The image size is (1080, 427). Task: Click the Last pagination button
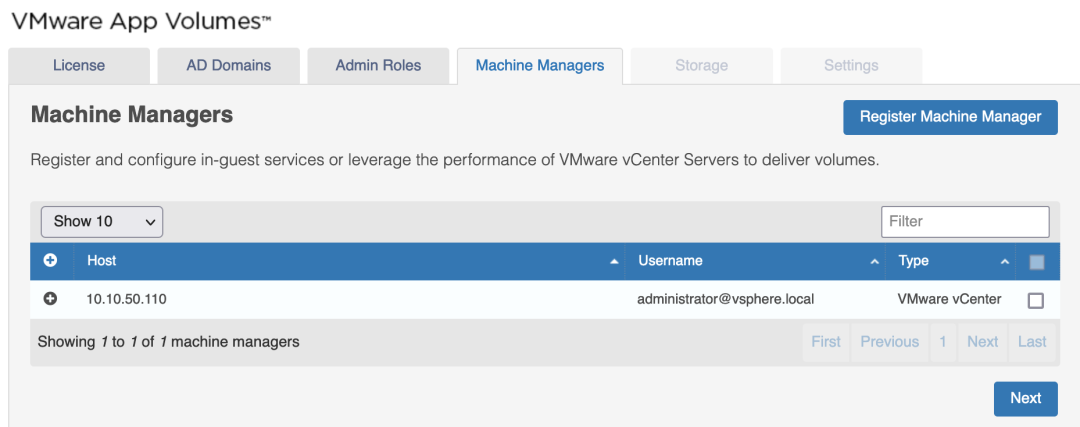point(1032,342)
